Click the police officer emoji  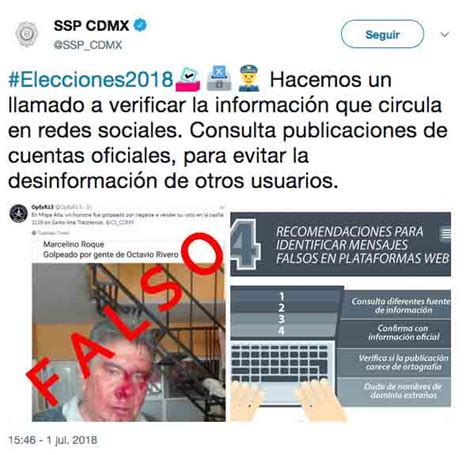coord(249,79)
